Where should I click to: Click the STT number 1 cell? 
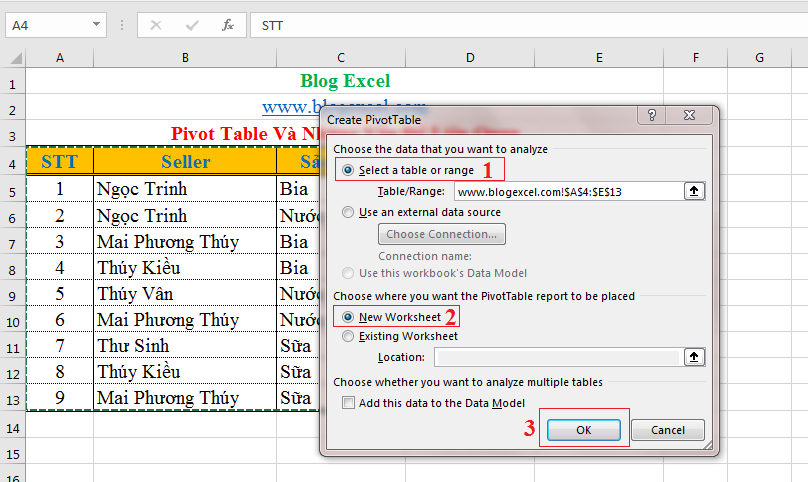point(60,189)
